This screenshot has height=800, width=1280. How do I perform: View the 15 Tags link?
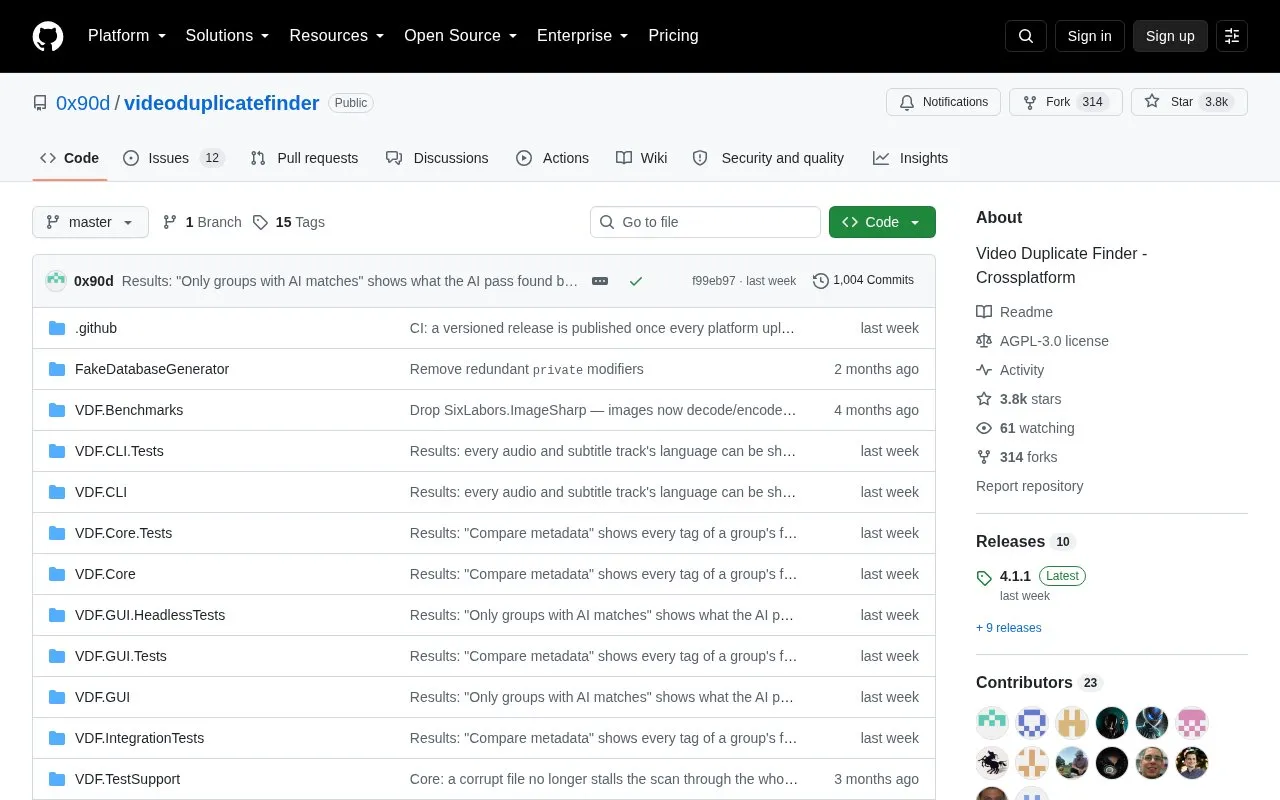tap(289, 222)
